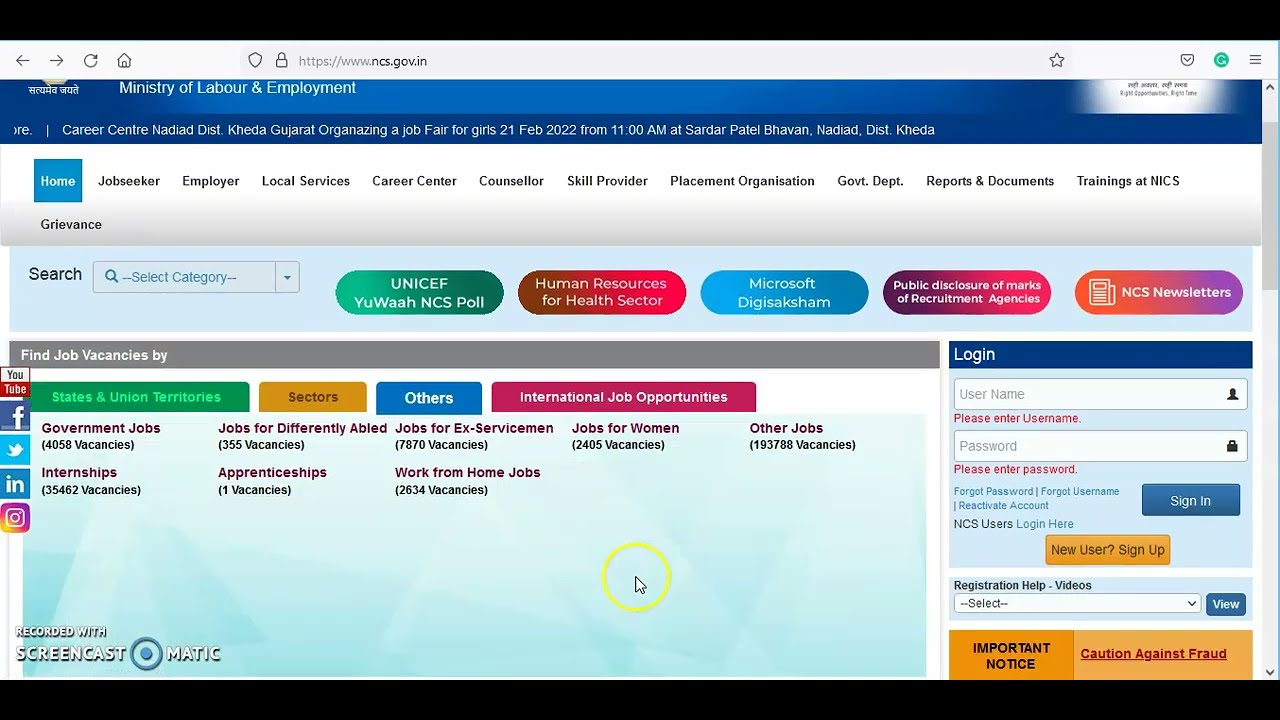The height and width of the screenshot is (720, 1280).
Task: Click the padlock site security icon
Action: coord(282,61)
